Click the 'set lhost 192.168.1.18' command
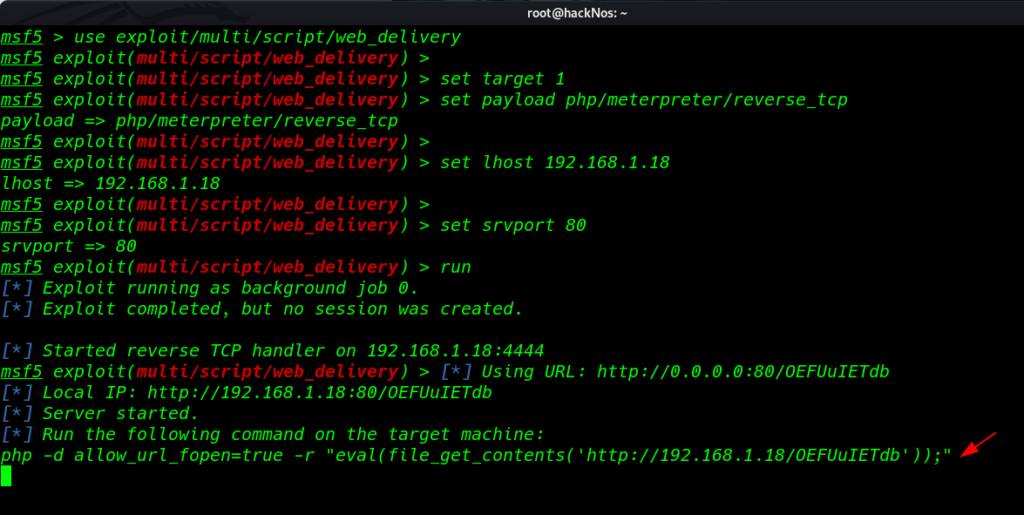 coord(554,163)
